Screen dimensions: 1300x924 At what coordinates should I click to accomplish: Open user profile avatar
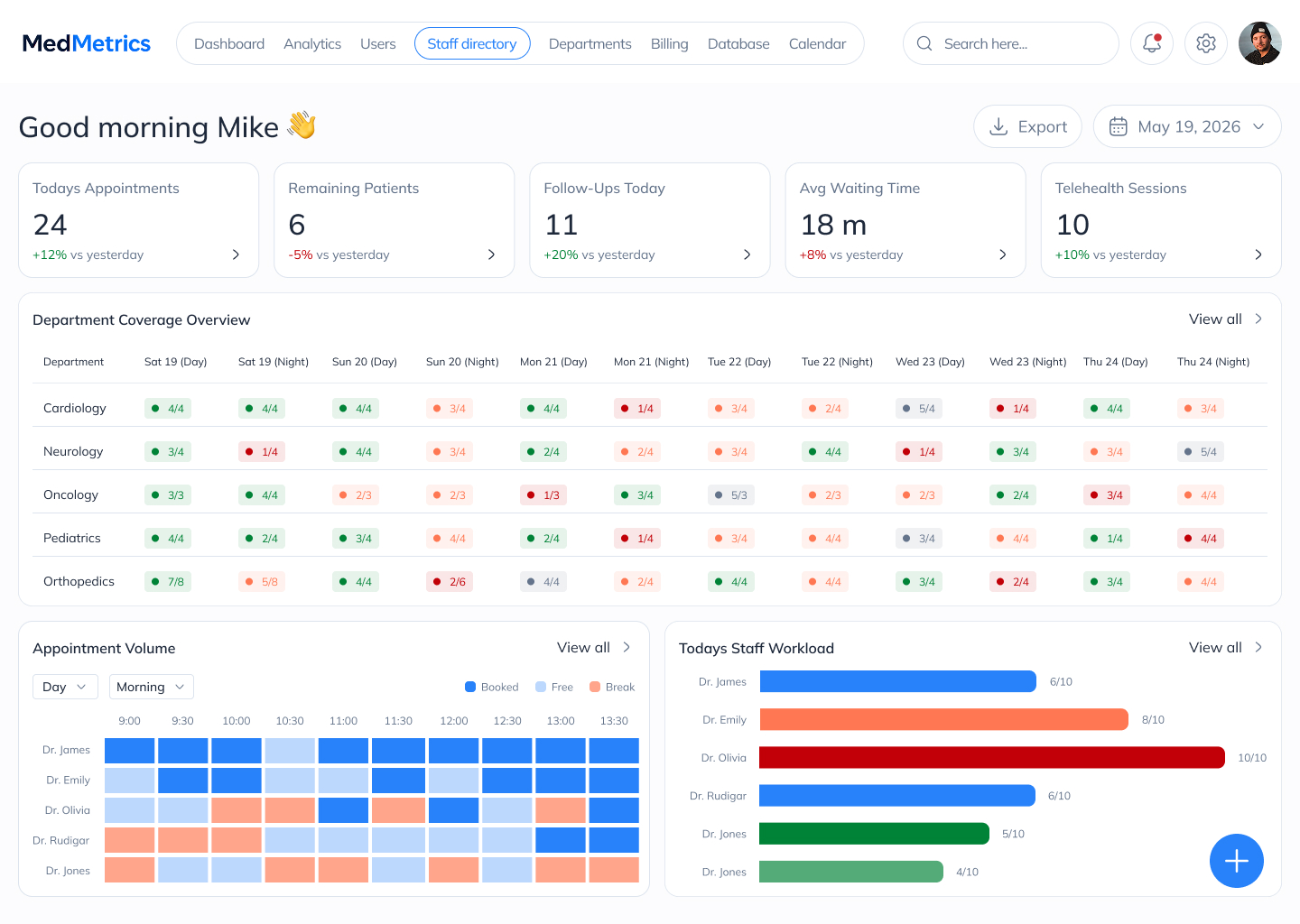coord(1260,43)
